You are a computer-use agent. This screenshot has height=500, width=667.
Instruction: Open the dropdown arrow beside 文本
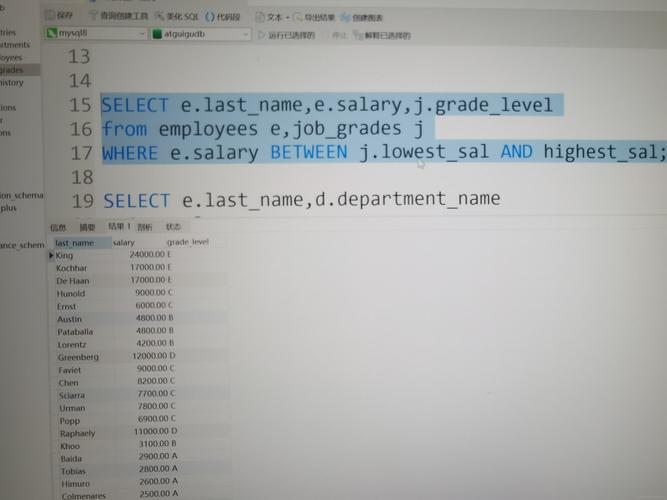[288, 18]
